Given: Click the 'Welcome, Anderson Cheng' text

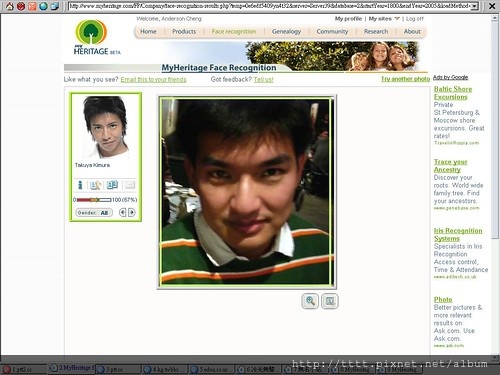Looking at the screenshot, I should tap(169, 19).
